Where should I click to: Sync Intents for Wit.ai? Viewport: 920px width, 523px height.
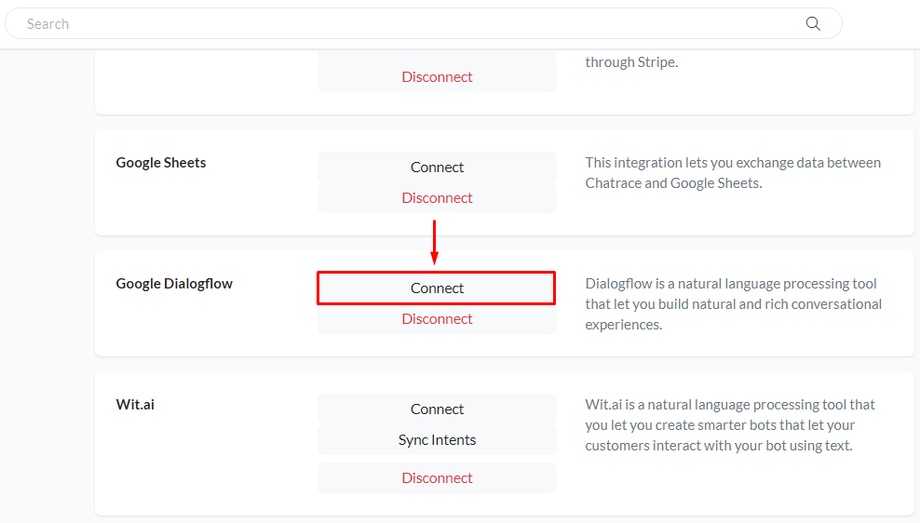[437, 440]
